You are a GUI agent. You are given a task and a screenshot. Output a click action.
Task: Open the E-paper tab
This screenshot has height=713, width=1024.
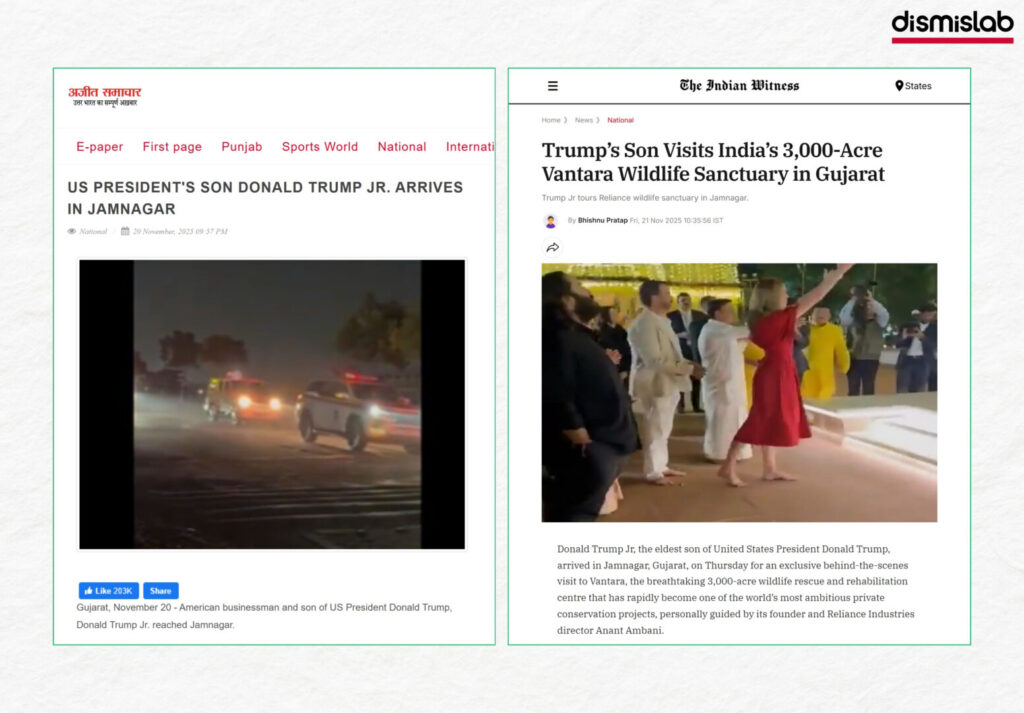pos(99,147)
